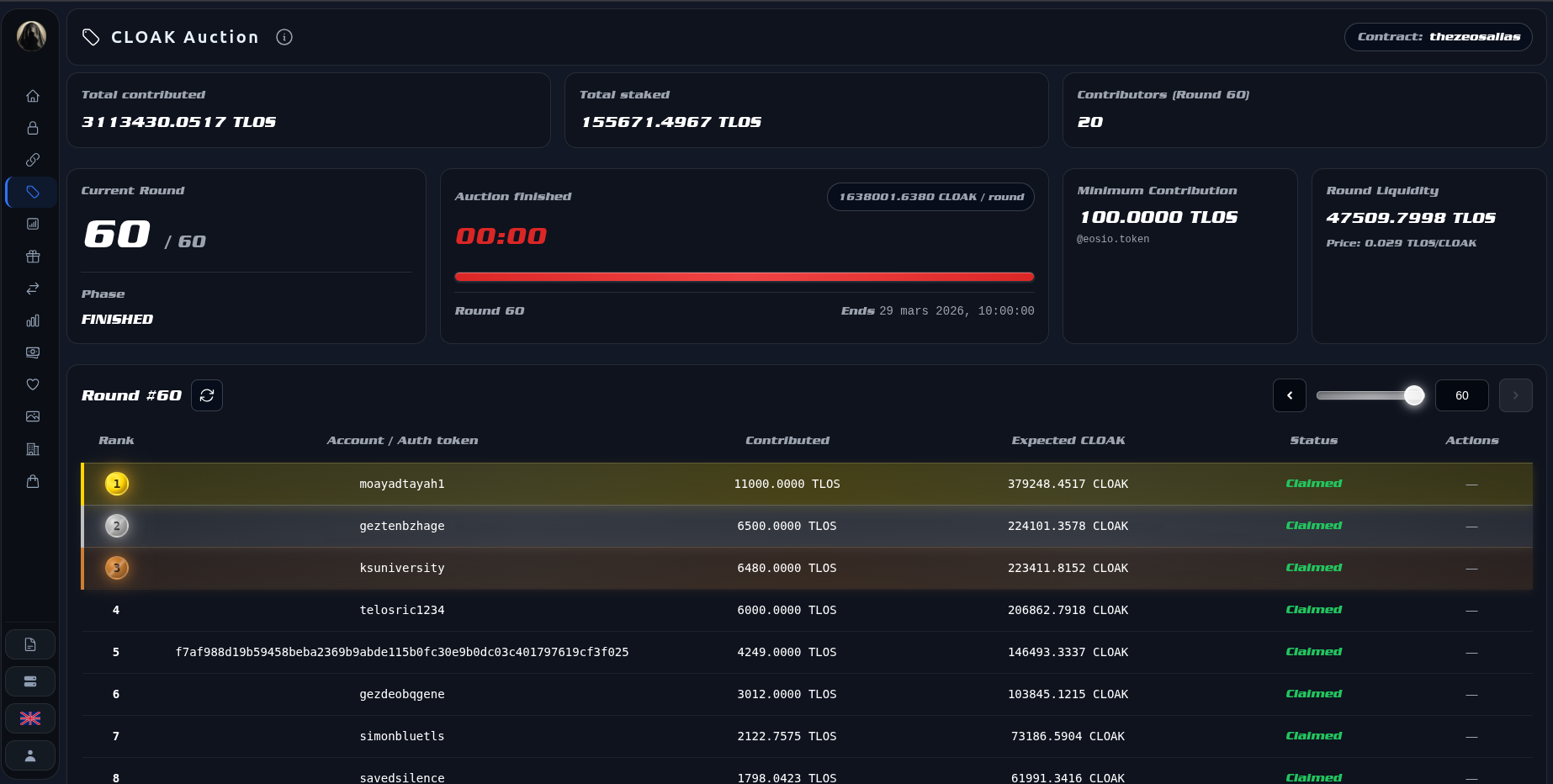The width and height of the screenshot is (1553, 784).
Task: Click the user avatar at top left
Action: (x=32, y=36)
